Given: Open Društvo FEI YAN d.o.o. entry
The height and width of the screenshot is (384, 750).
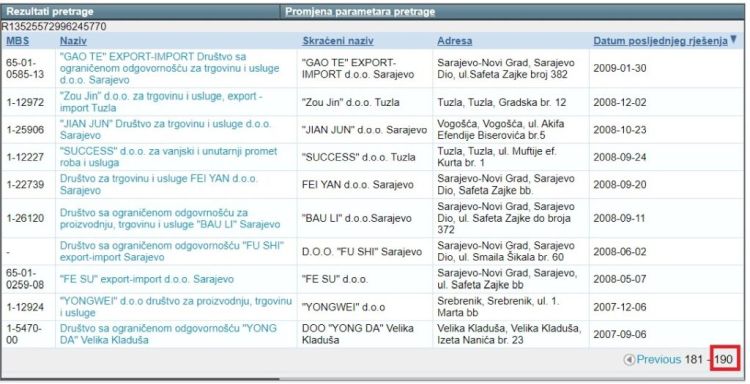Looking at the screenshot, I should (158, 185).
